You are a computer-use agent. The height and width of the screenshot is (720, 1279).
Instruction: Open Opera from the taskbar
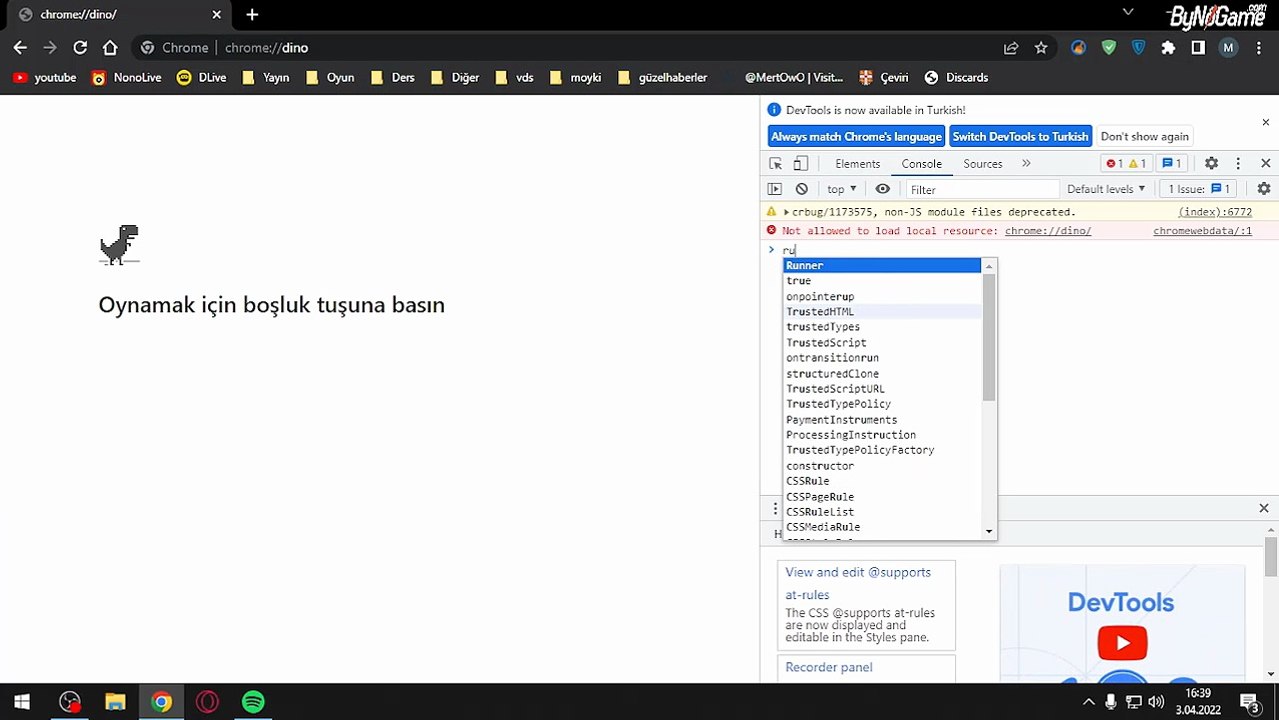207,702
